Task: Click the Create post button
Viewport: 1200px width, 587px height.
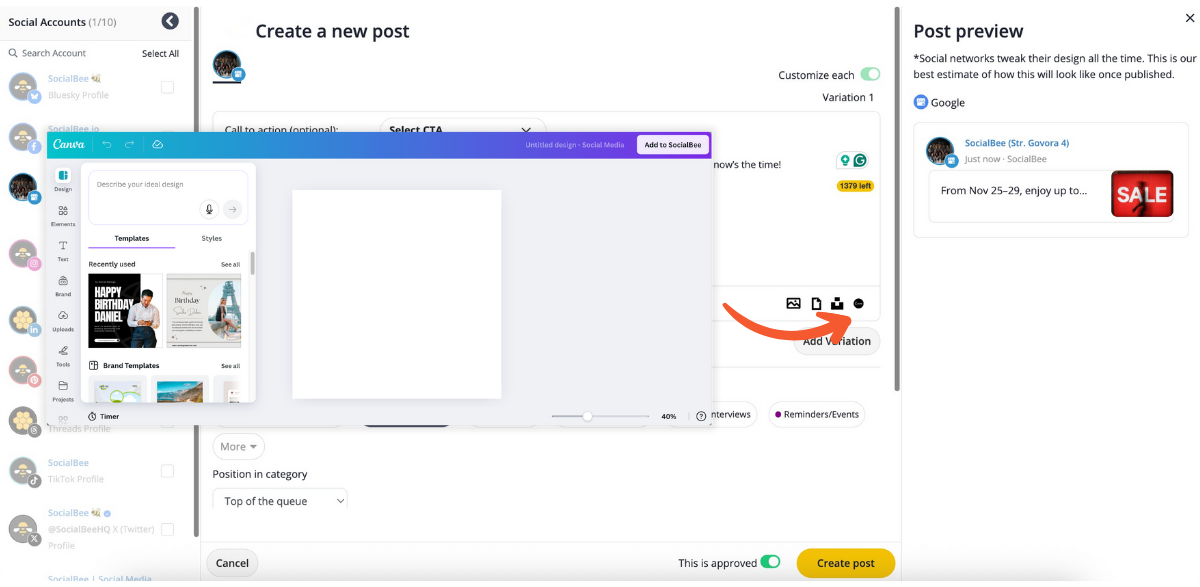Action: [x=845, y=563]
